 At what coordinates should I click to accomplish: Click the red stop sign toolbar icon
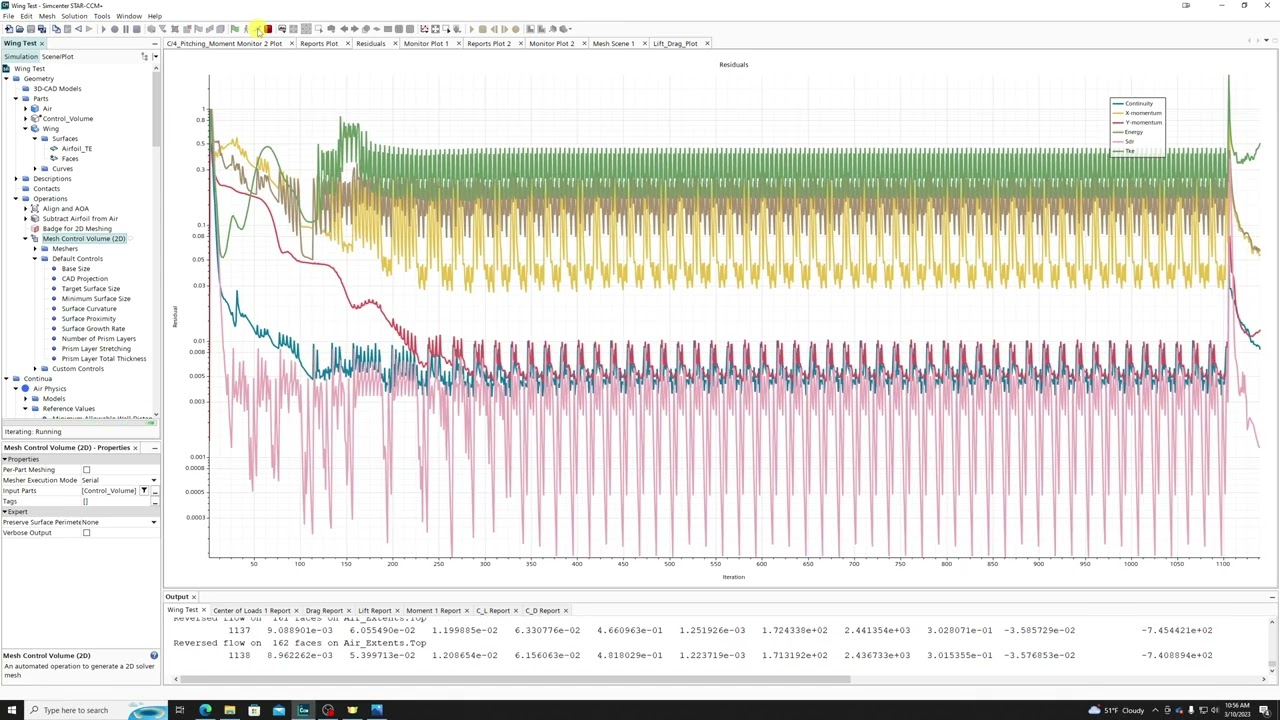coord(268,29)
